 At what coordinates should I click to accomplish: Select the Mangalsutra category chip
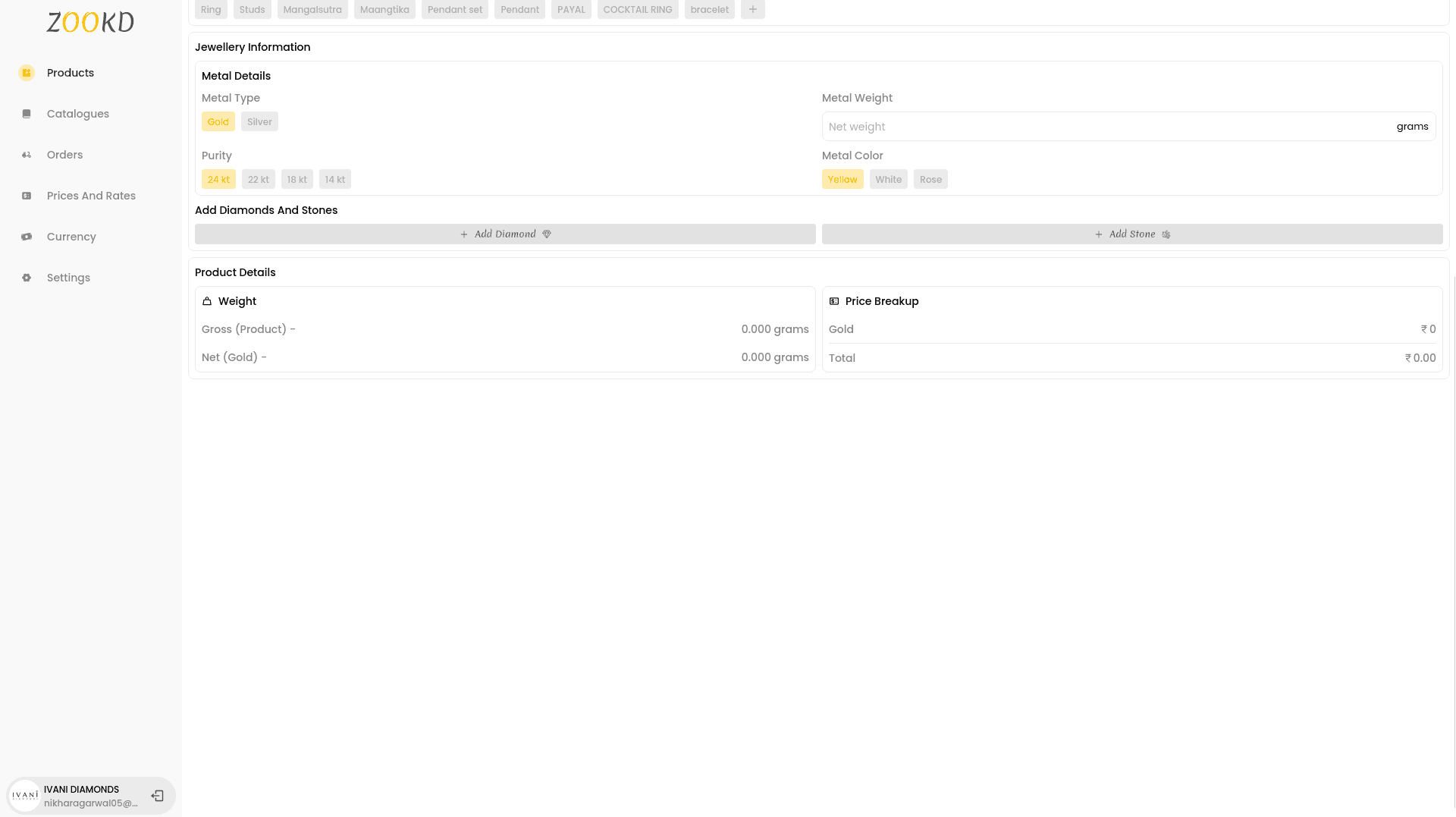312,9
